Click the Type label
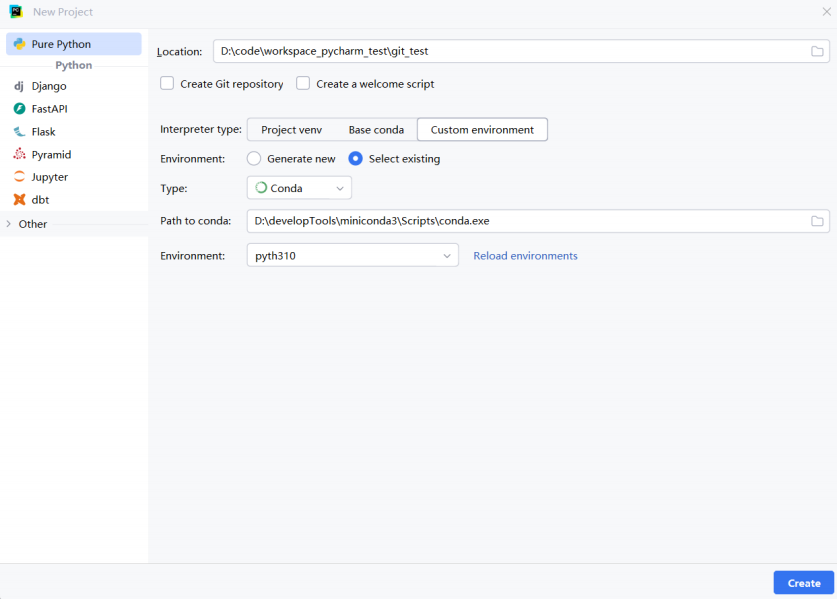837x614 pixels. (x=173, y=188)
